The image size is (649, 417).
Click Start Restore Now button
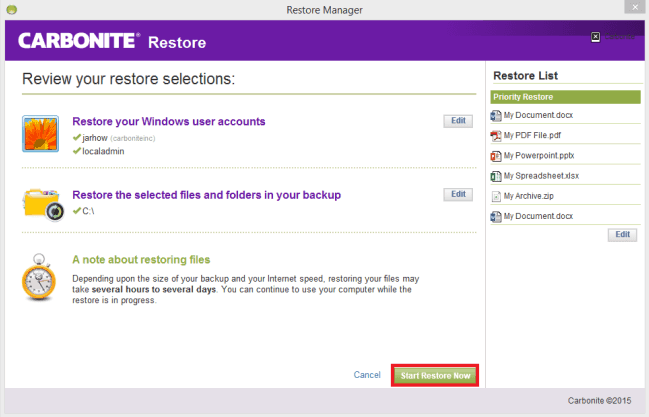coord(435,376)
